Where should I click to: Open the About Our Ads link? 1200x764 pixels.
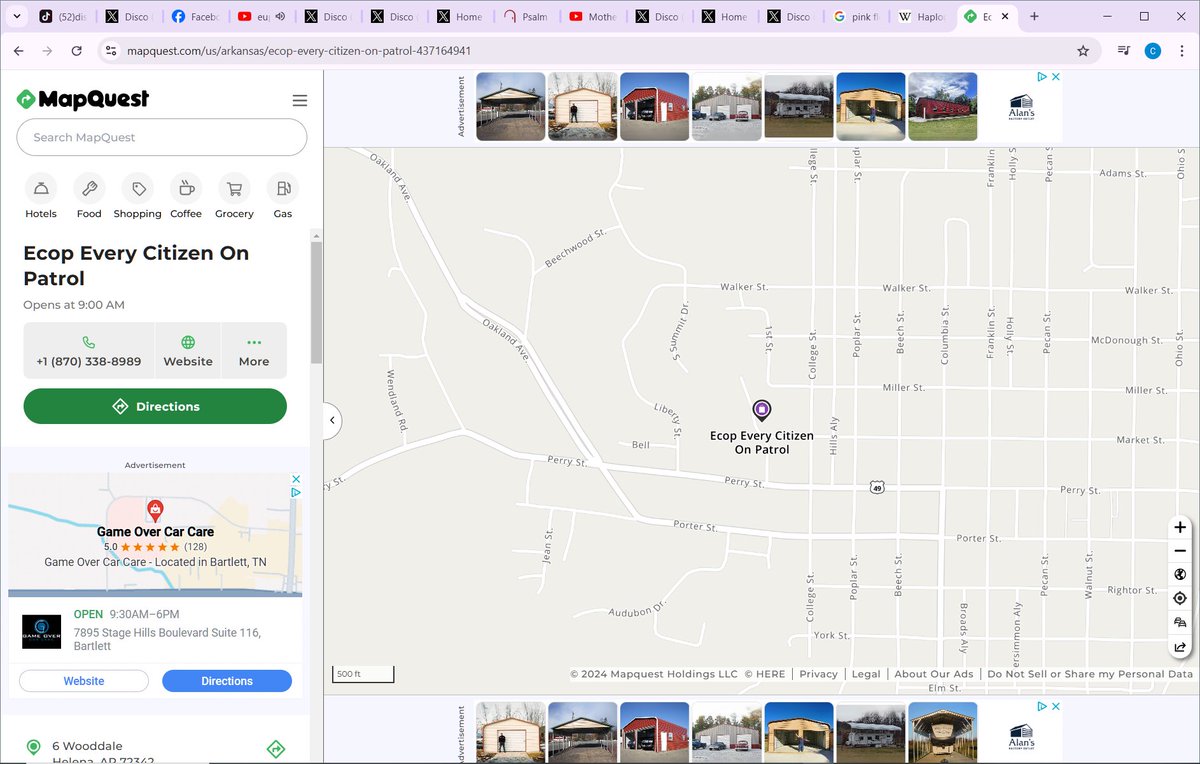coord(934,674)
